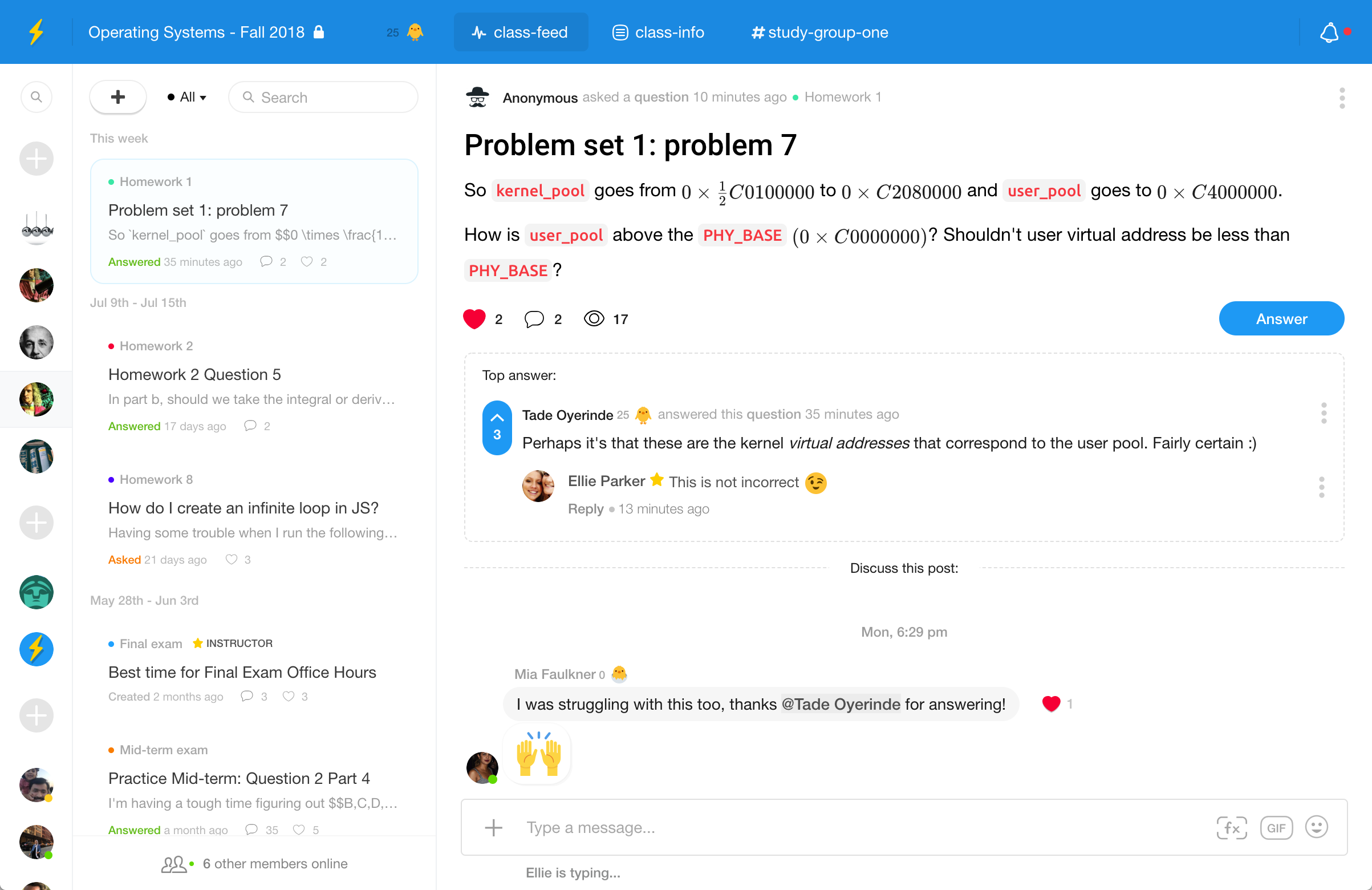The height and width of the screenshot is (890, 1372).
Task: Click the sidebar search magnifier icon
Action: tap(36, 97)
